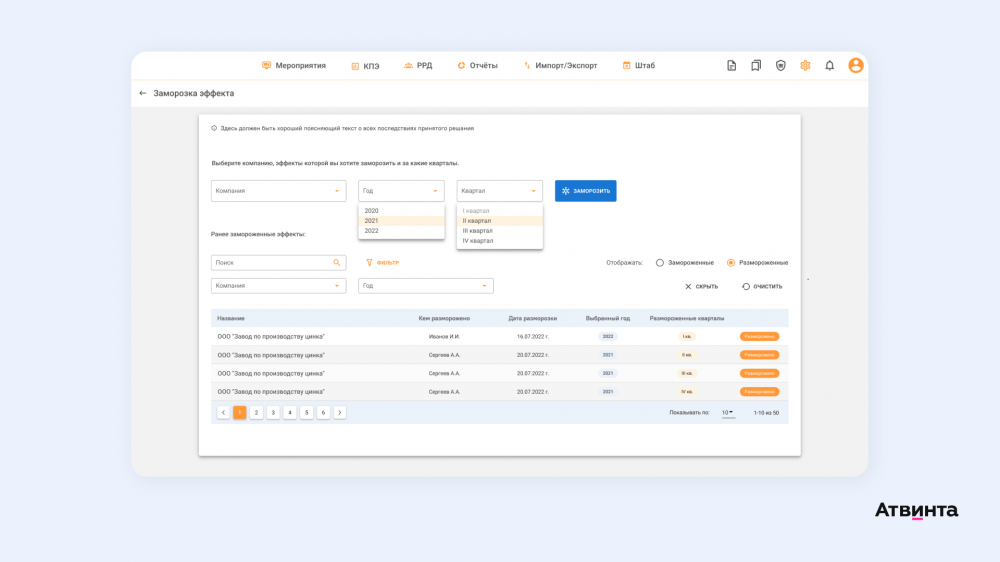
Task: Click the Заморозить button
Action: pyautogui.click(x=585, y=191)
